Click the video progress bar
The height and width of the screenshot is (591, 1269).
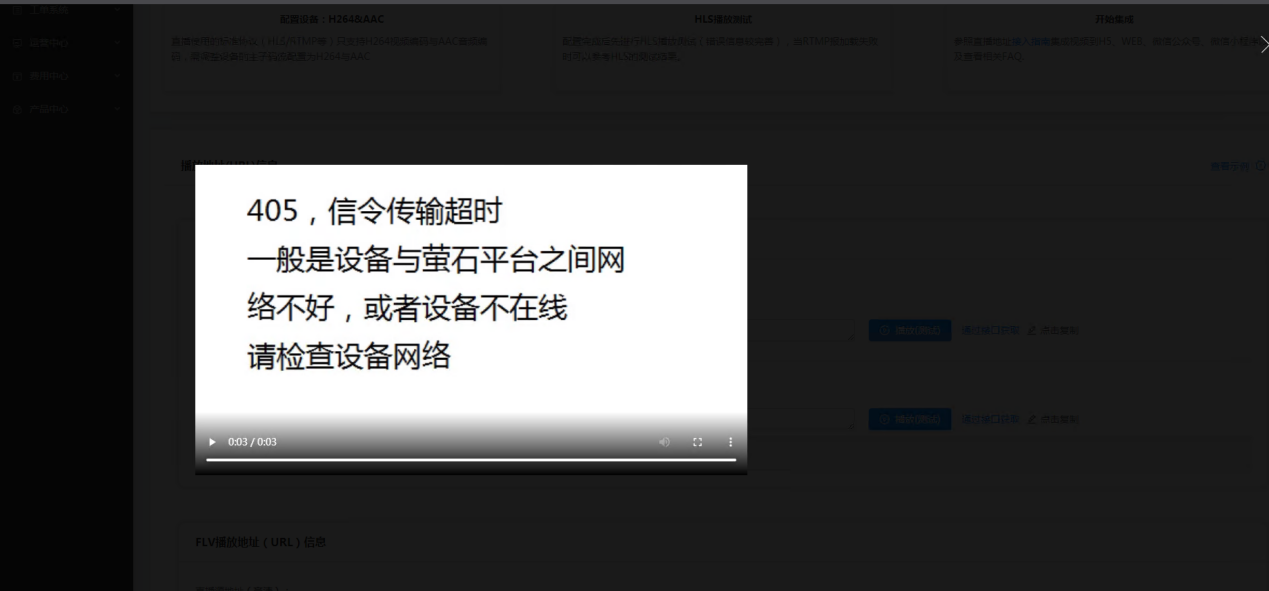click(470, 460)
